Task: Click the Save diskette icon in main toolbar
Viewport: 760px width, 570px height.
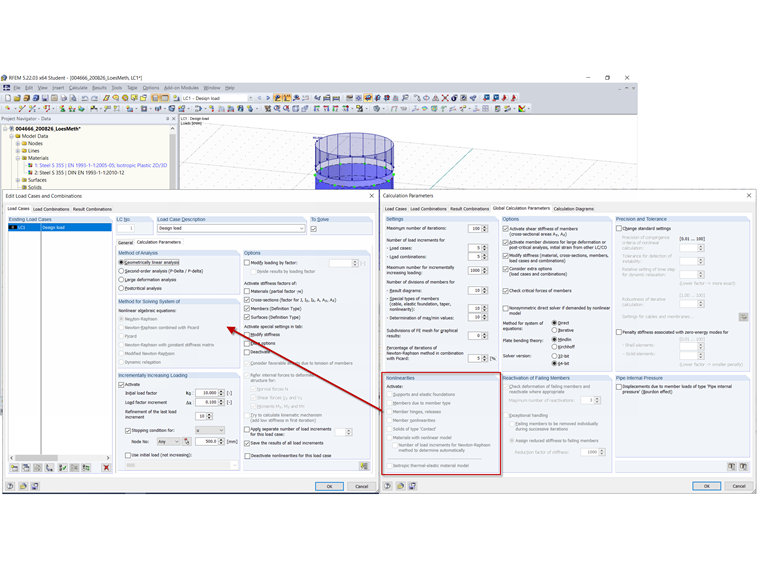Action: pyautogui.click(x=45, y=98)
